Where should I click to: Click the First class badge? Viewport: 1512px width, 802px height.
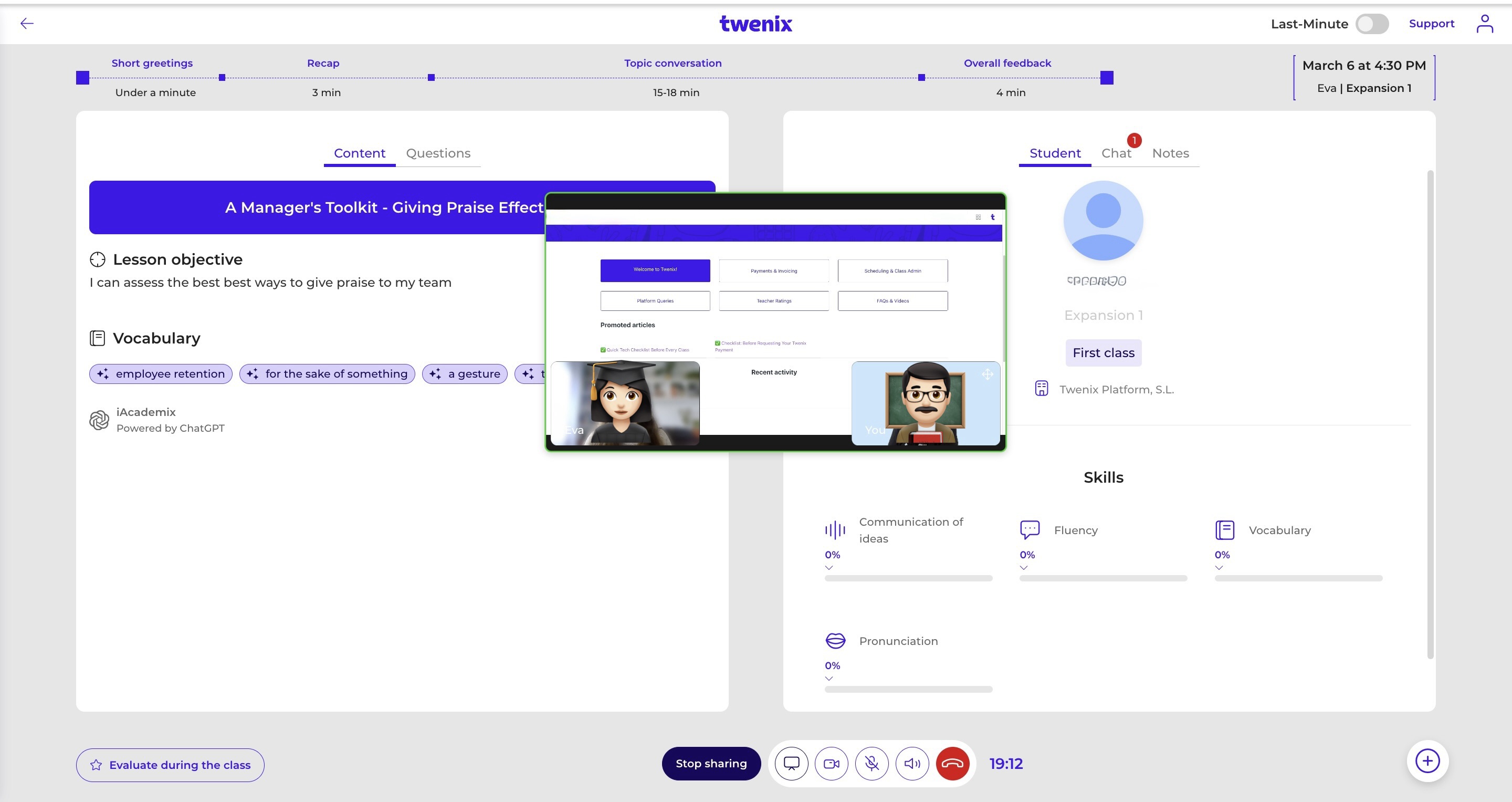1103,352
